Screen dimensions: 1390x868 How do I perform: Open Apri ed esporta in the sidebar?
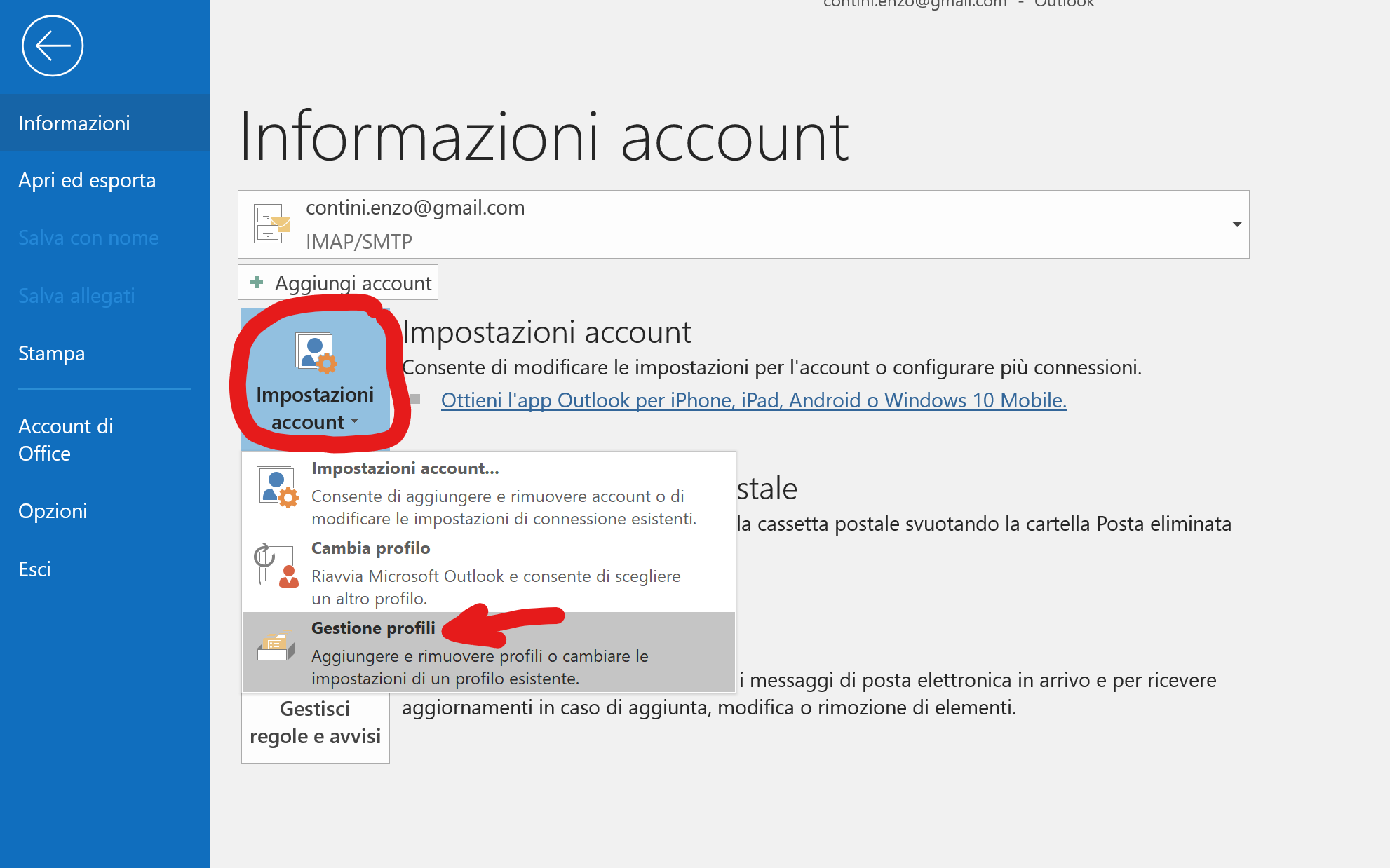[87, 180]
